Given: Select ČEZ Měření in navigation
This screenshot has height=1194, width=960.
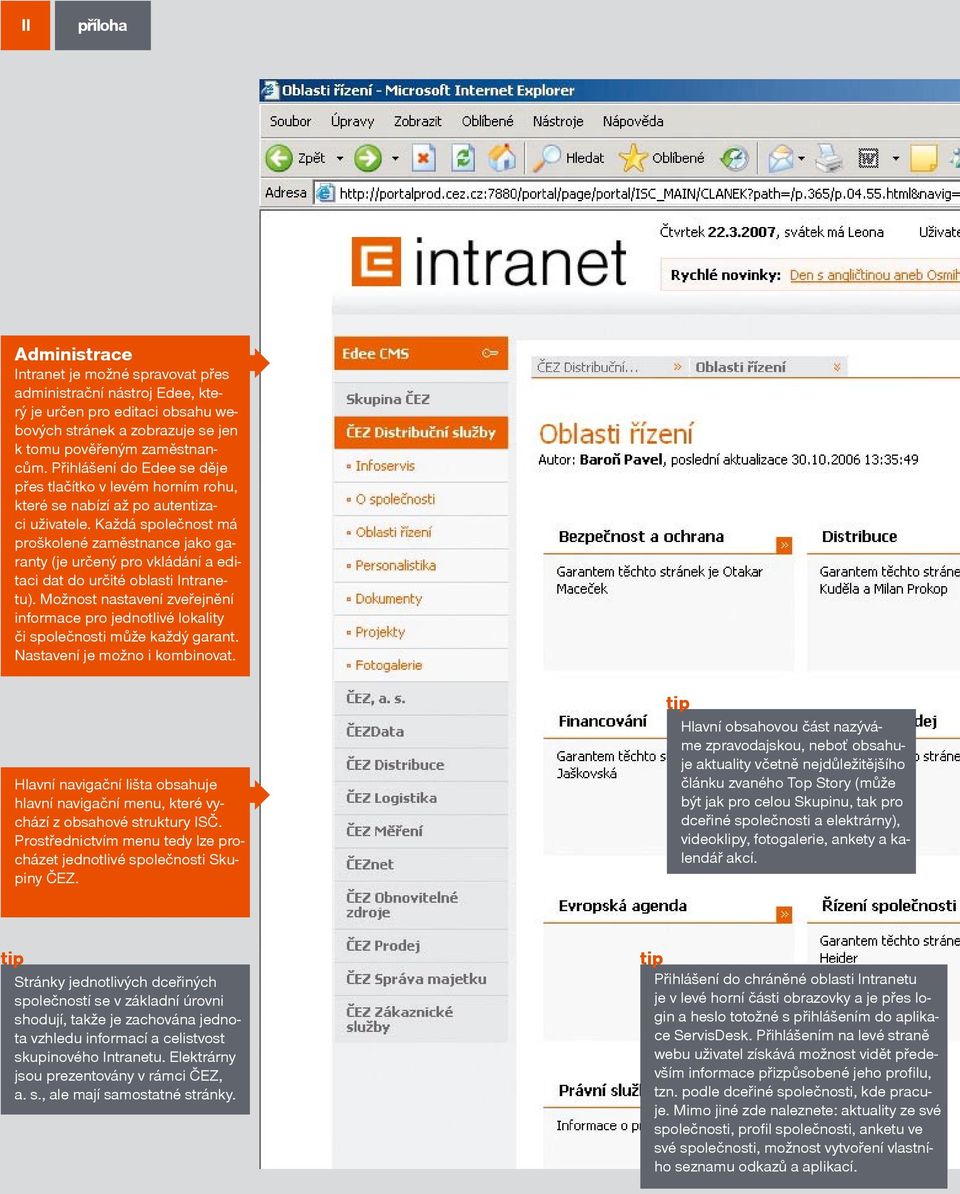Looking at the screenshot, I should click(421, 831).
